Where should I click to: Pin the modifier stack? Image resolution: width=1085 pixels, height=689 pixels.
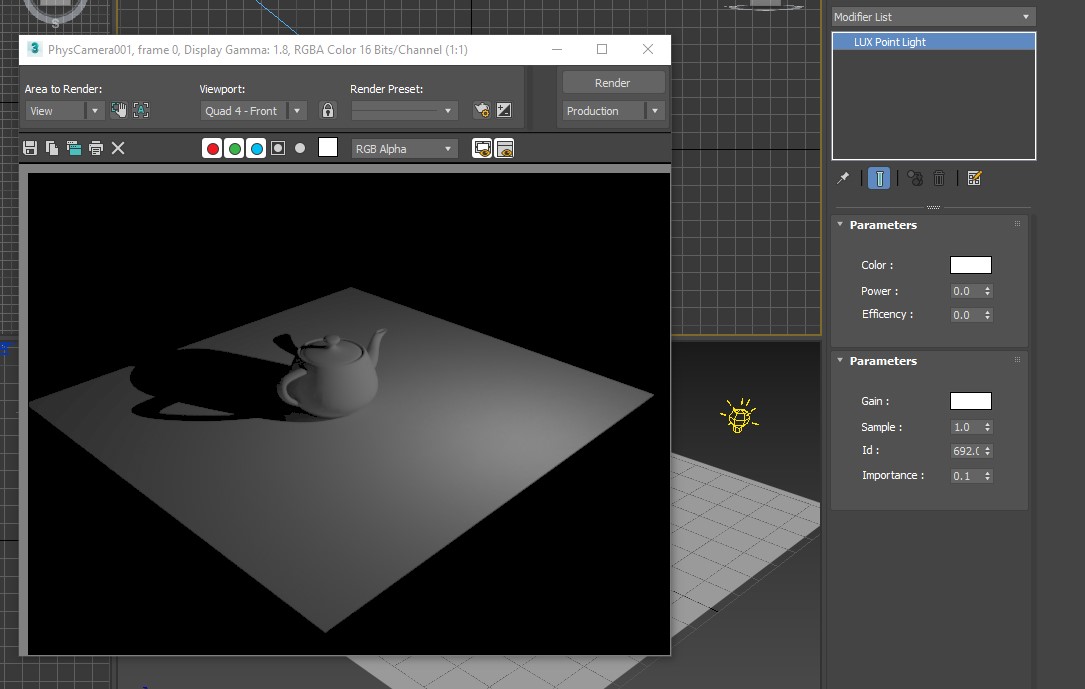click(843, 178)
